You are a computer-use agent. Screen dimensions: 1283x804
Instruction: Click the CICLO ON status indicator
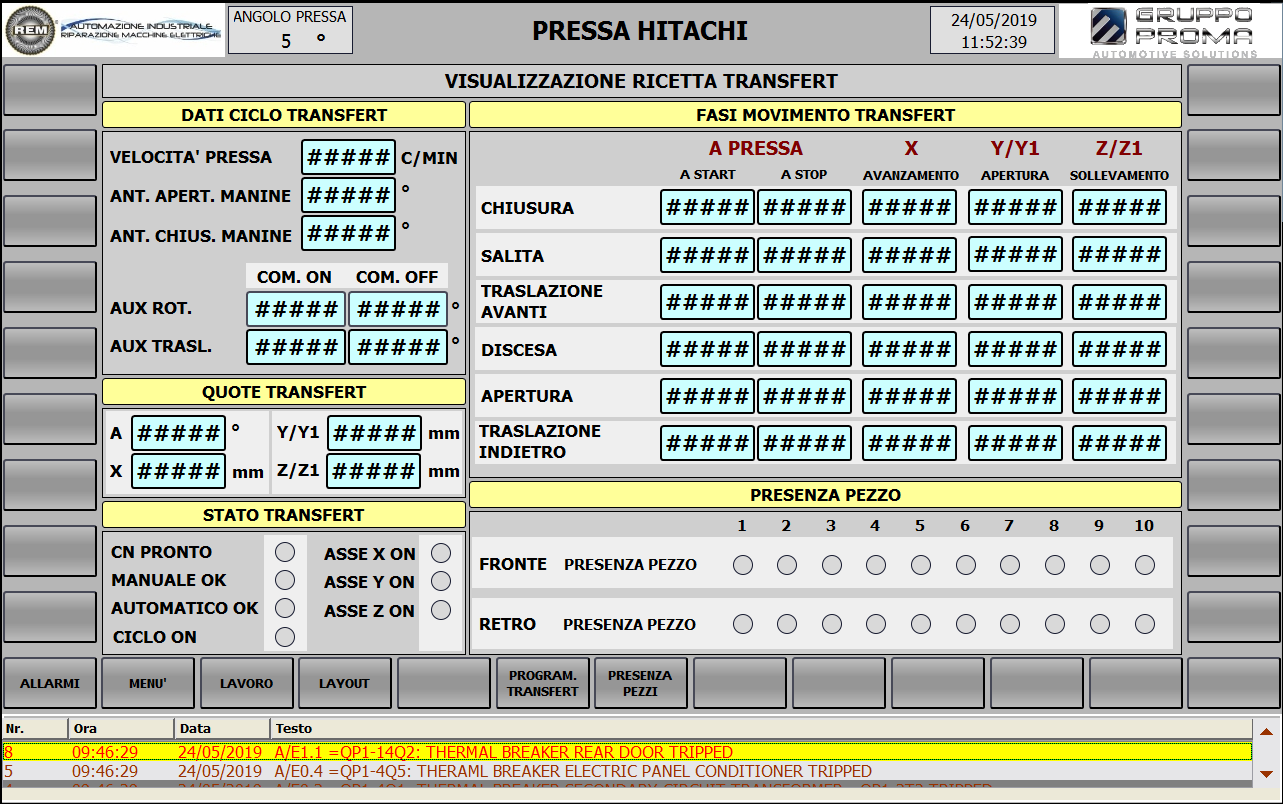(x=285, y=637)
